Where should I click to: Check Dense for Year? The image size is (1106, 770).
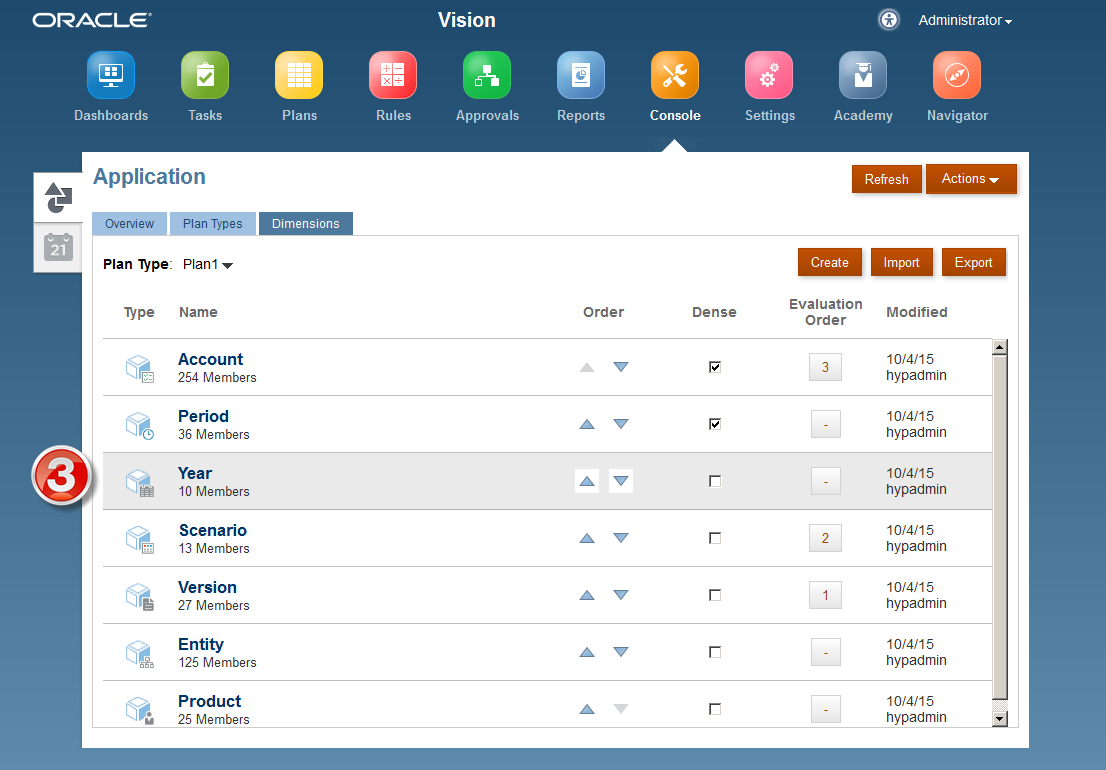click(x=715, y=481)
